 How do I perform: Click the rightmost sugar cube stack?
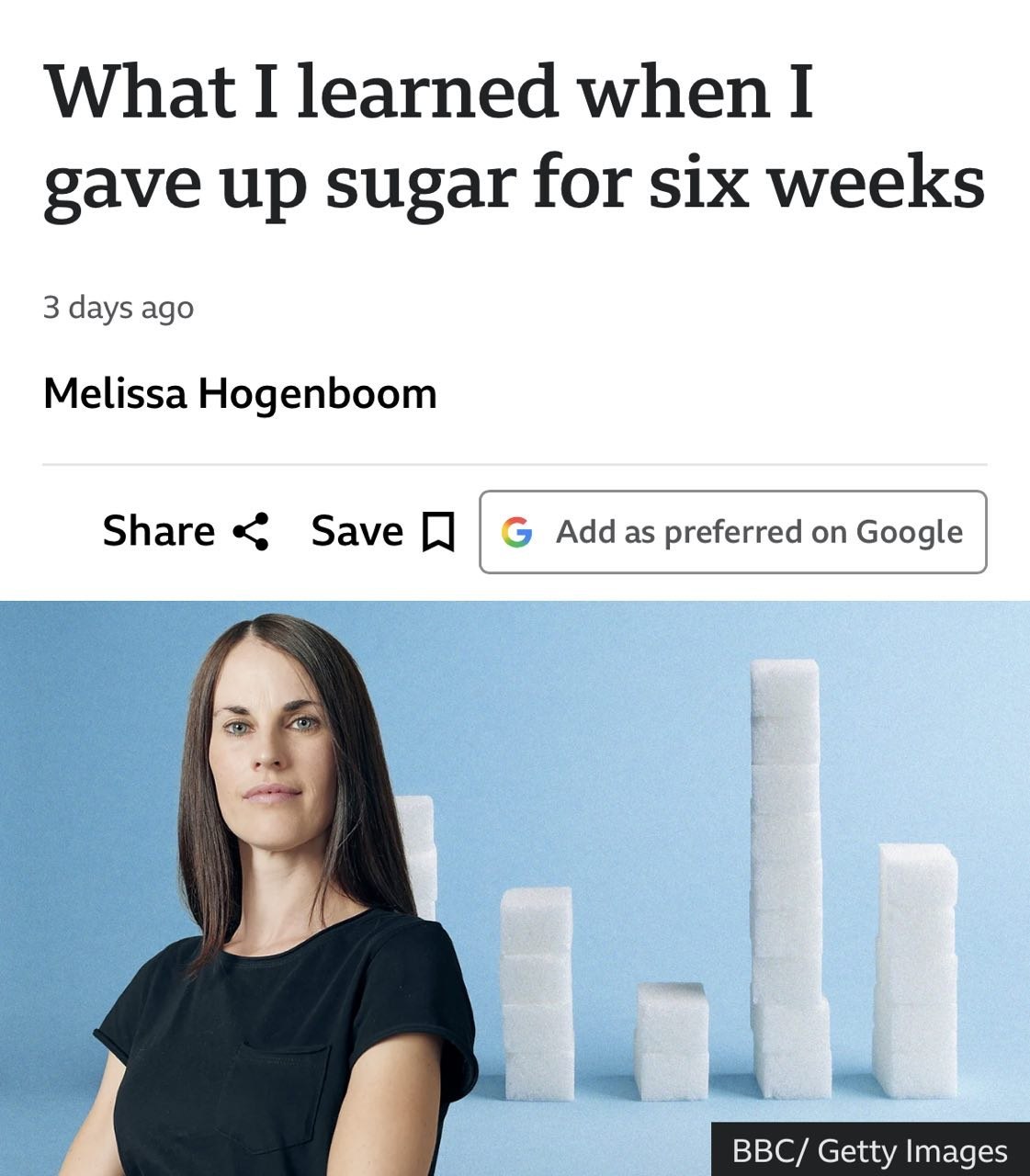coord(917,969)
